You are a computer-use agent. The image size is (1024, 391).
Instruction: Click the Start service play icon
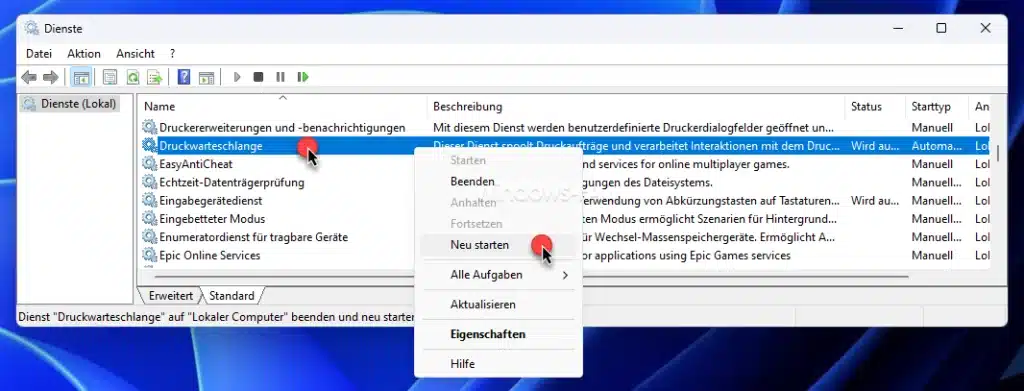pyautogui.click(x=237, y=77)
